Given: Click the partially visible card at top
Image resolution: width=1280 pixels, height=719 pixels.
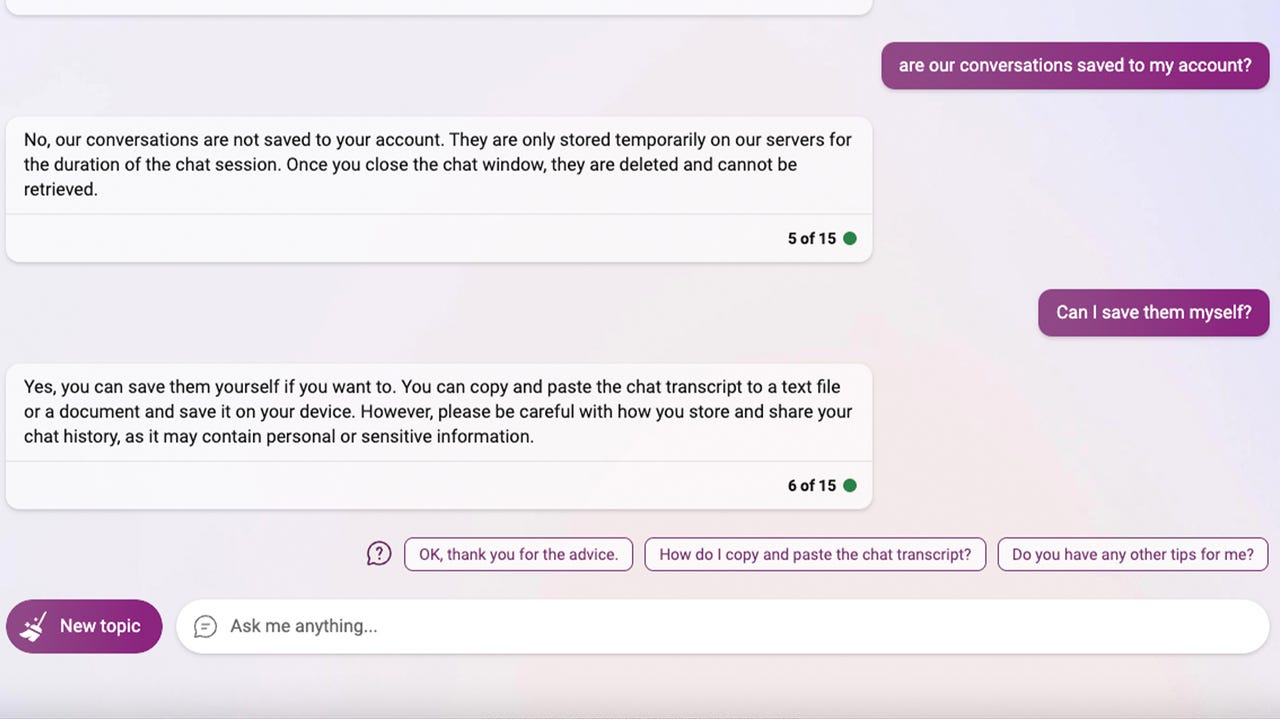Looking at the screenshot, I should (438, 6).
